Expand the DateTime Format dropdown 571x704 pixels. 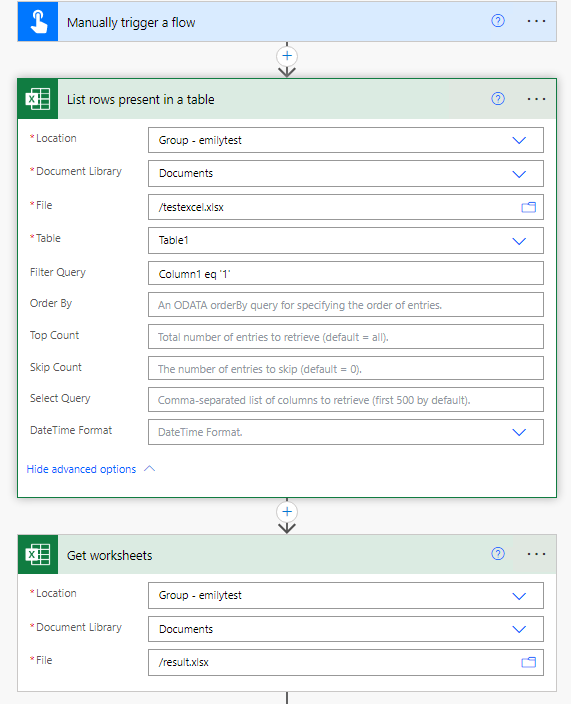tap(519, 432)
